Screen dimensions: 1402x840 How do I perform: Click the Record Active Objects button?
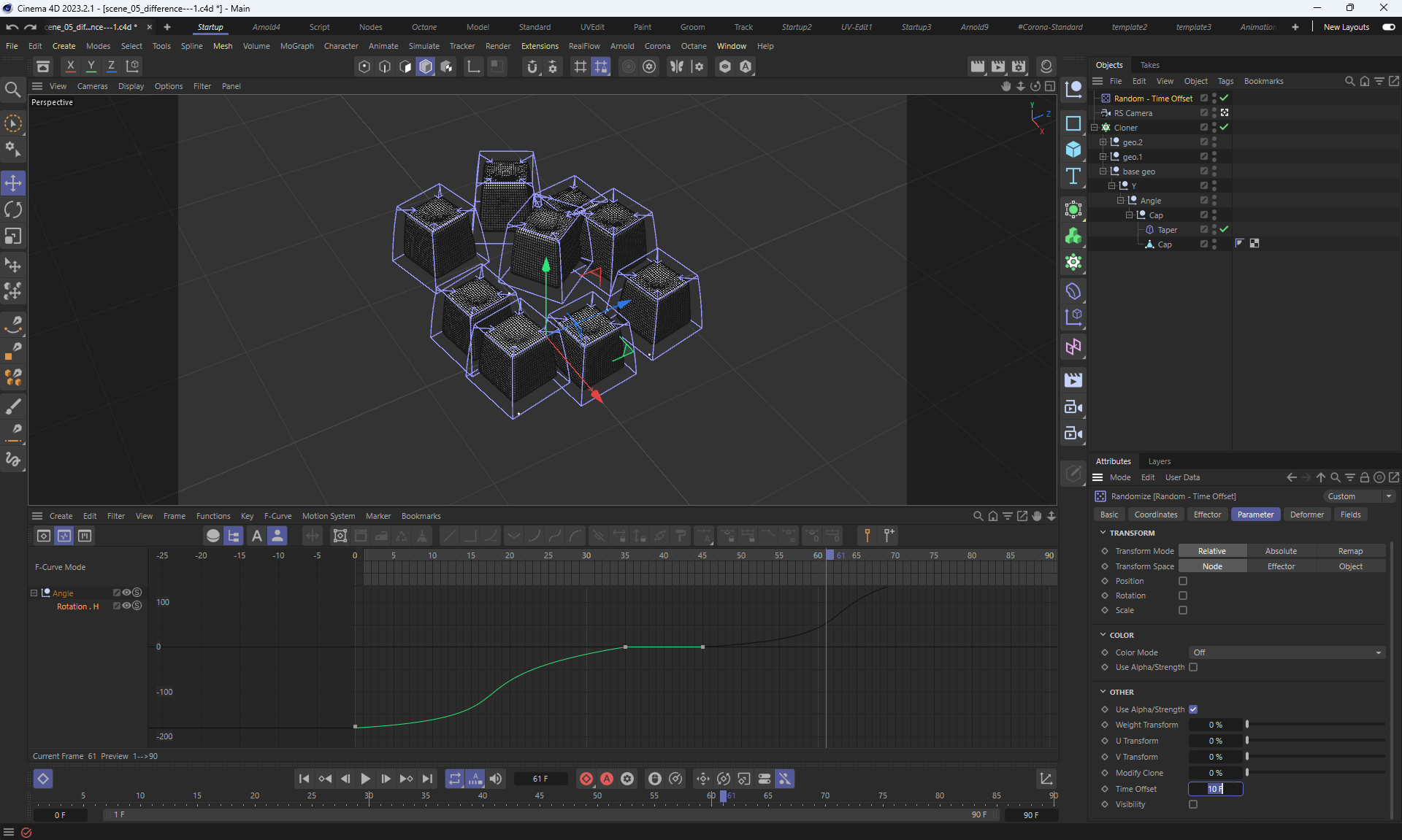(586, 779)
